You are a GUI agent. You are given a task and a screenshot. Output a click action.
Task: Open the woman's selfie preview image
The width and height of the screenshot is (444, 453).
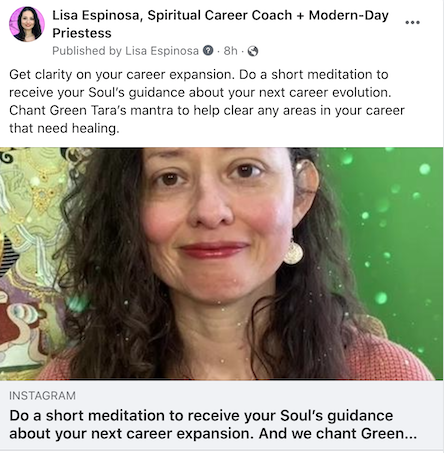[222, 264]
